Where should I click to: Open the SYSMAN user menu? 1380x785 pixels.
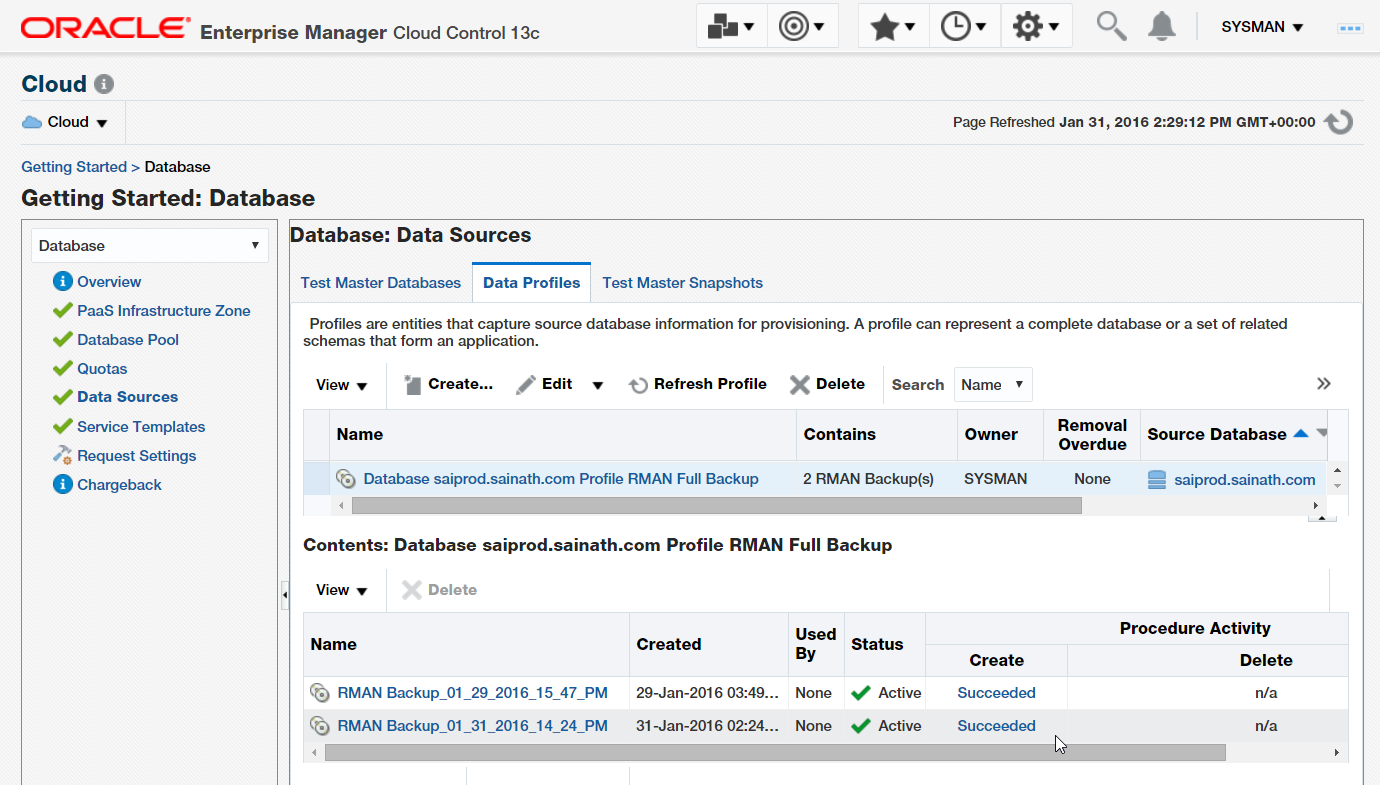(x=1262, y=27)
